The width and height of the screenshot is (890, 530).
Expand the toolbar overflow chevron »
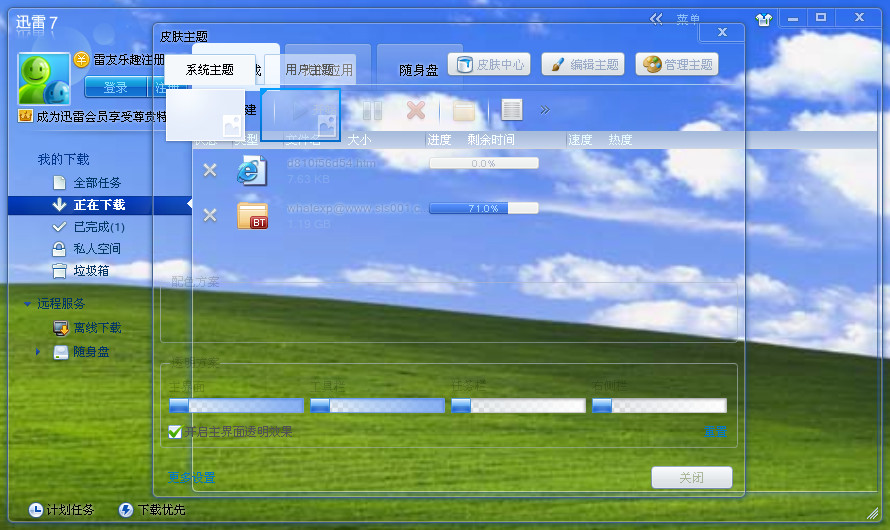545,110
